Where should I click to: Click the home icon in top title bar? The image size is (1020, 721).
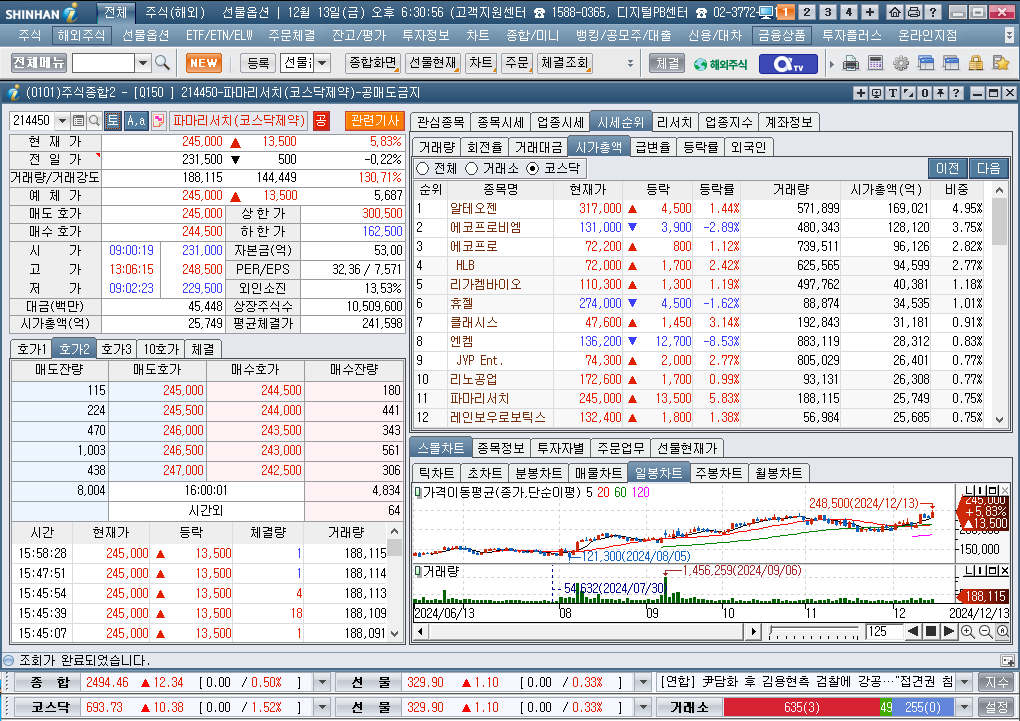click(895, 12)
